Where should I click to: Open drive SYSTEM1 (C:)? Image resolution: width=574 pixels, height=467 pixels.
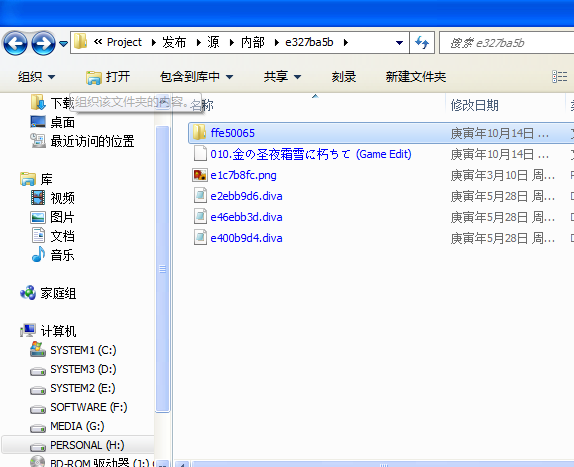pyautogui.click(x=73, y=350)
